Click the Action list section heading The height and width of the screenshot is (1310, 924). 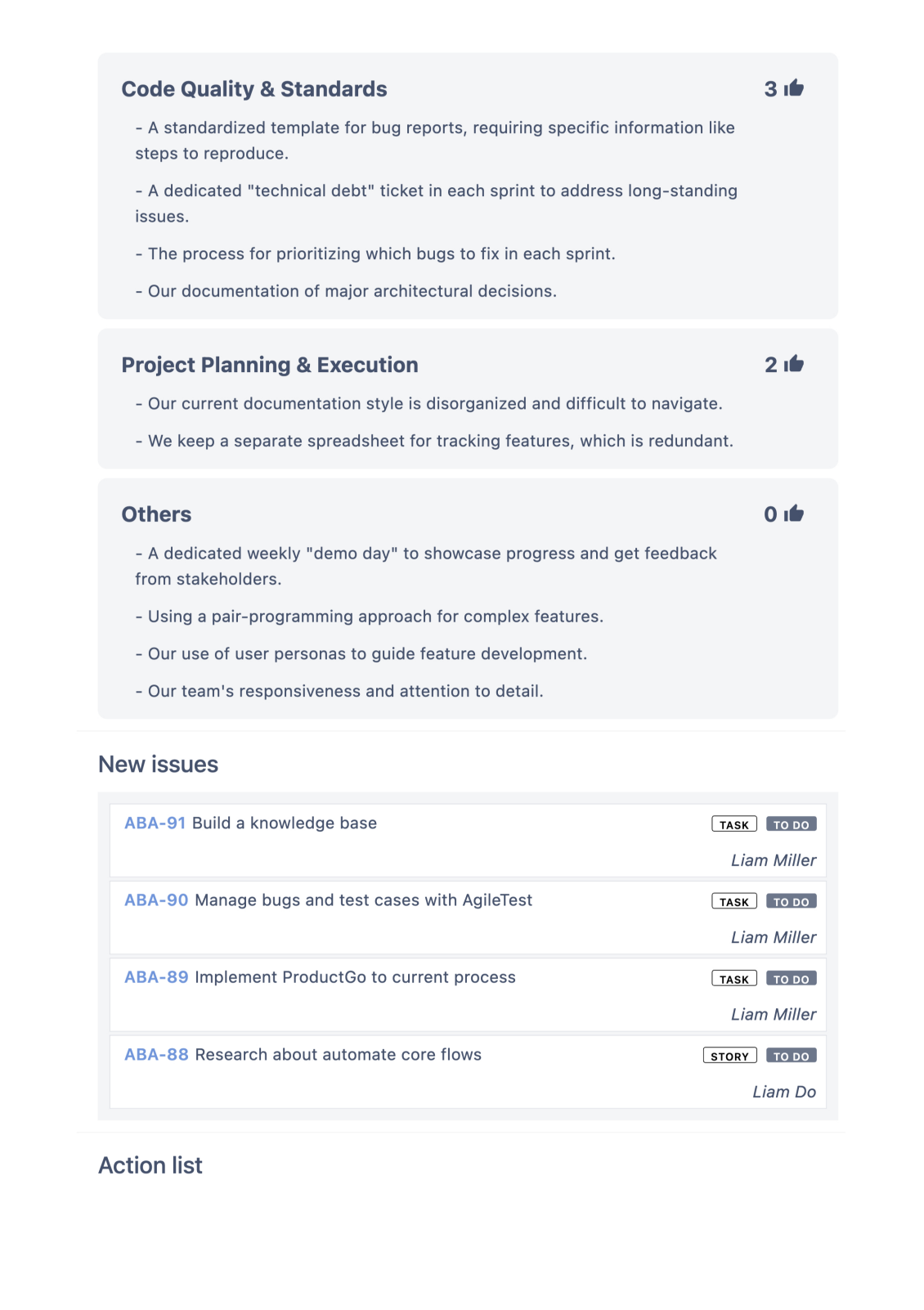150,1165
